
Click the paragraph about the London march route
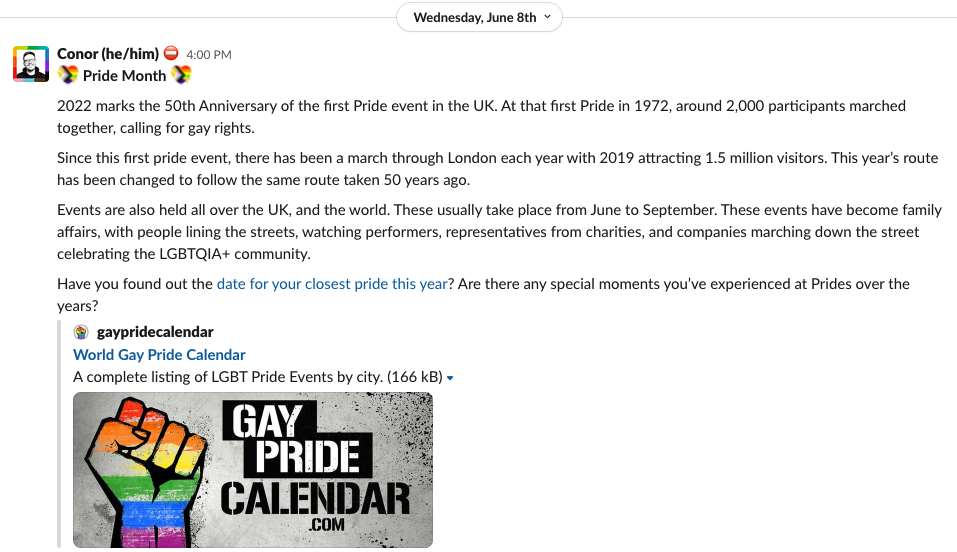click(480, 169)
